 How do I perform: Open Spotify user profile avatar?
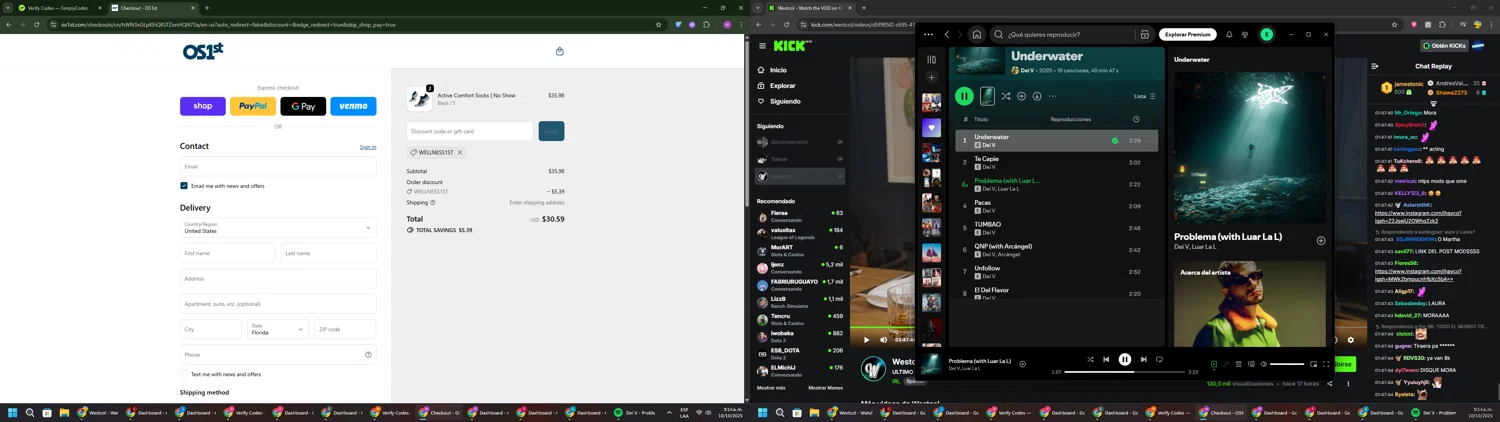coord(1266,34)
